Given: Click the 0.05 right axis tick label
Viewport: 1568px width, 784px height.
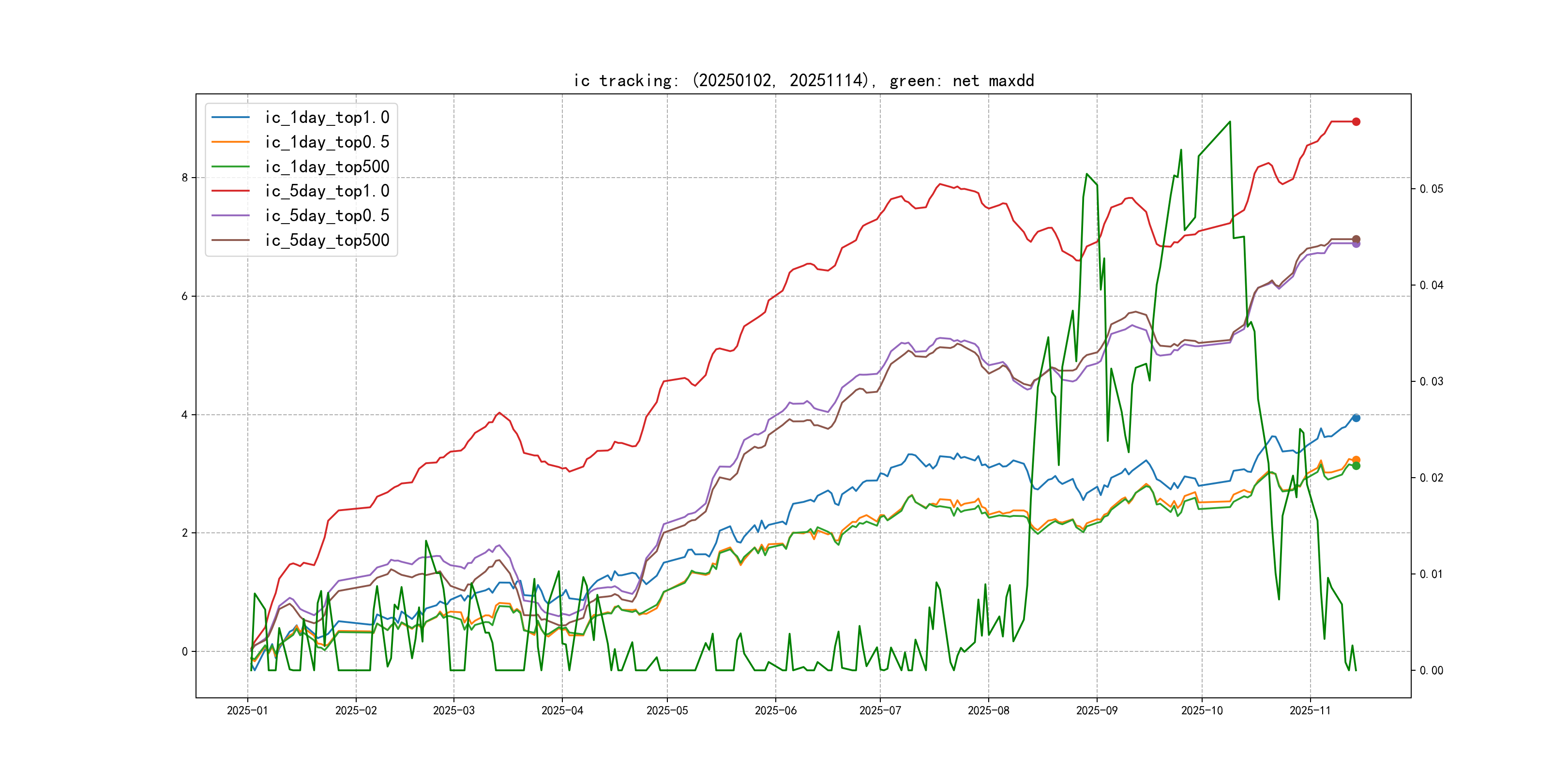Looking at the screenshot, I should pos(1431,189).
